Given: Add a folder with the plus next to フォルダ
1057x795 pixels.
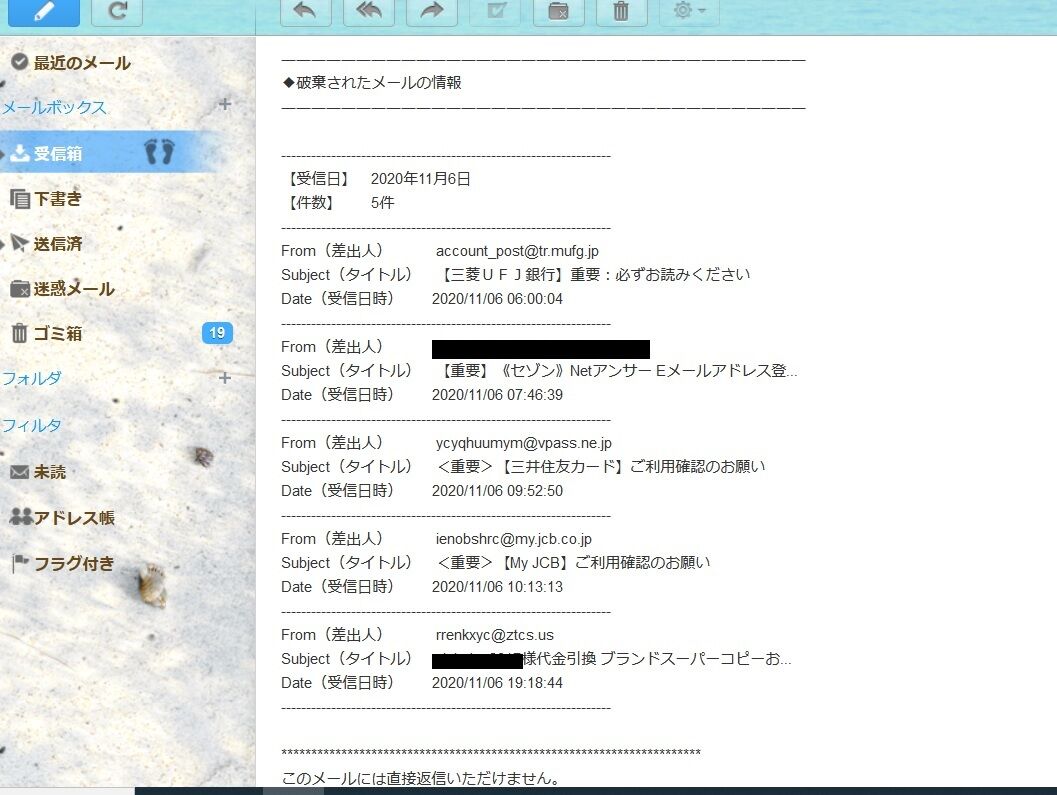Looking at the screenshot, I should click(x=225, y=378).
